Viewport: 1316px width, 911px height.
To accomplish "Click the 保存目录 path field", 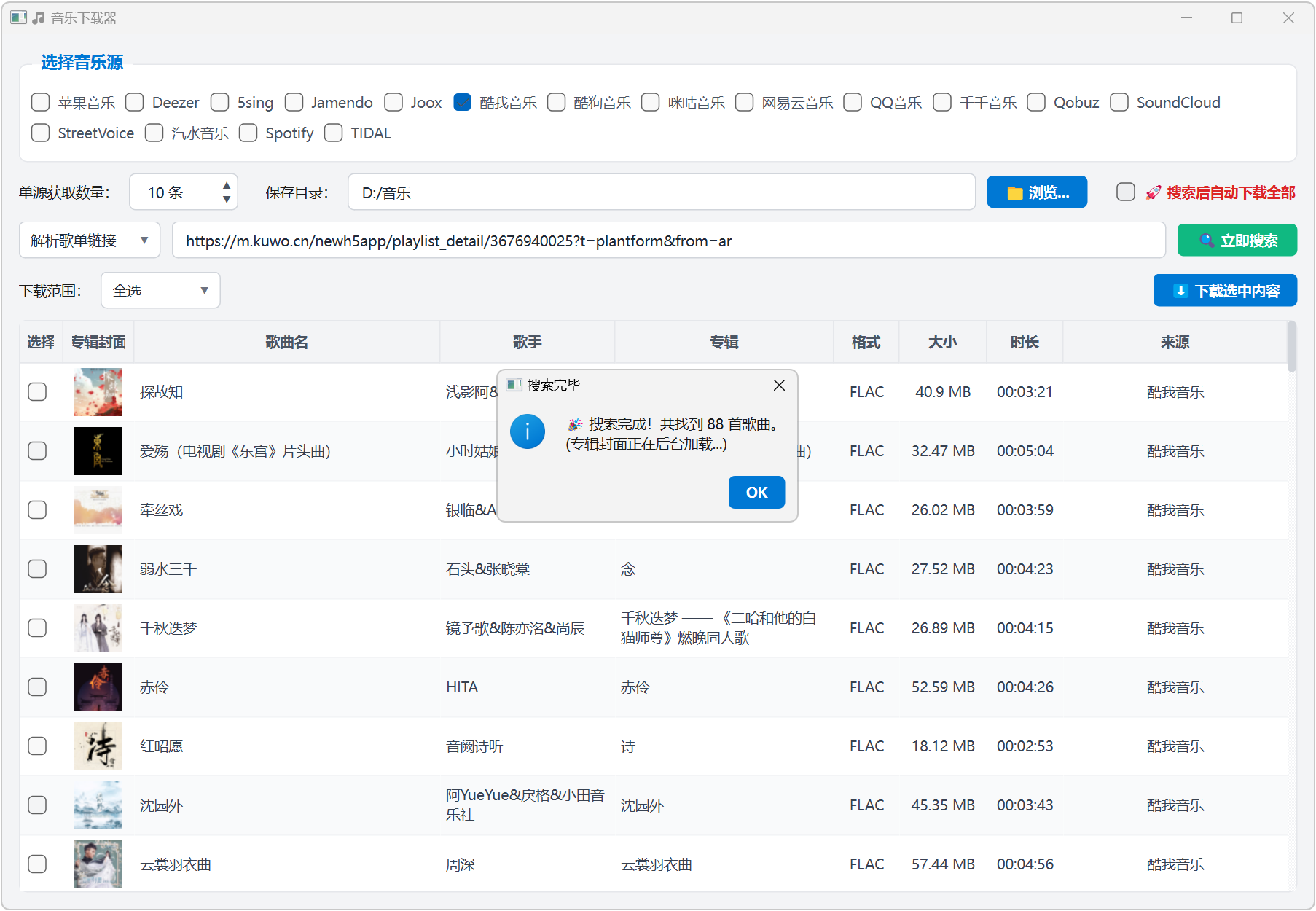I will click(x=662, y=192).
